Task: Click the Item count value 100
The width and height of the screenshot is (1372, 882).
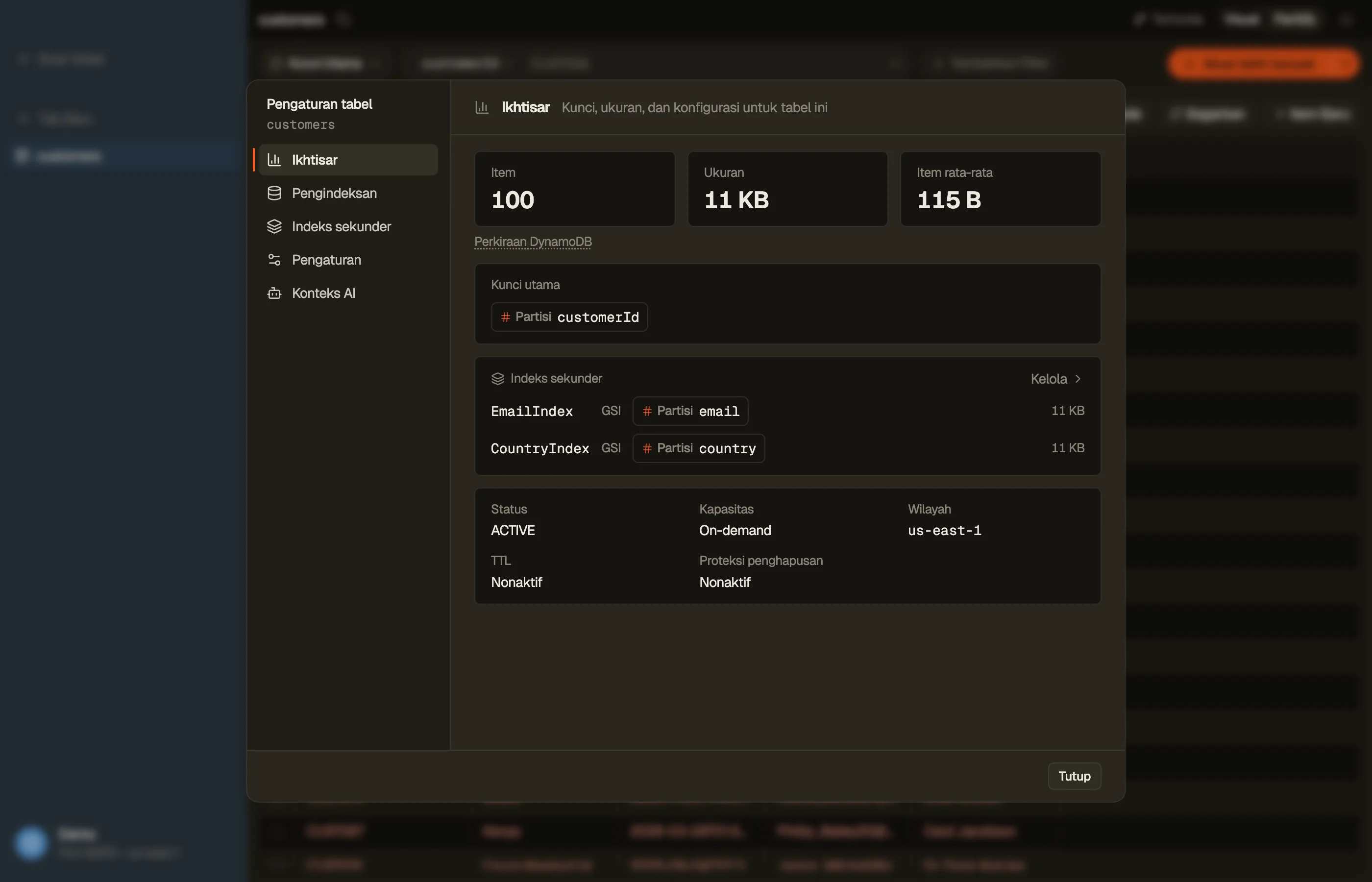Action: [x=513, y=200]
